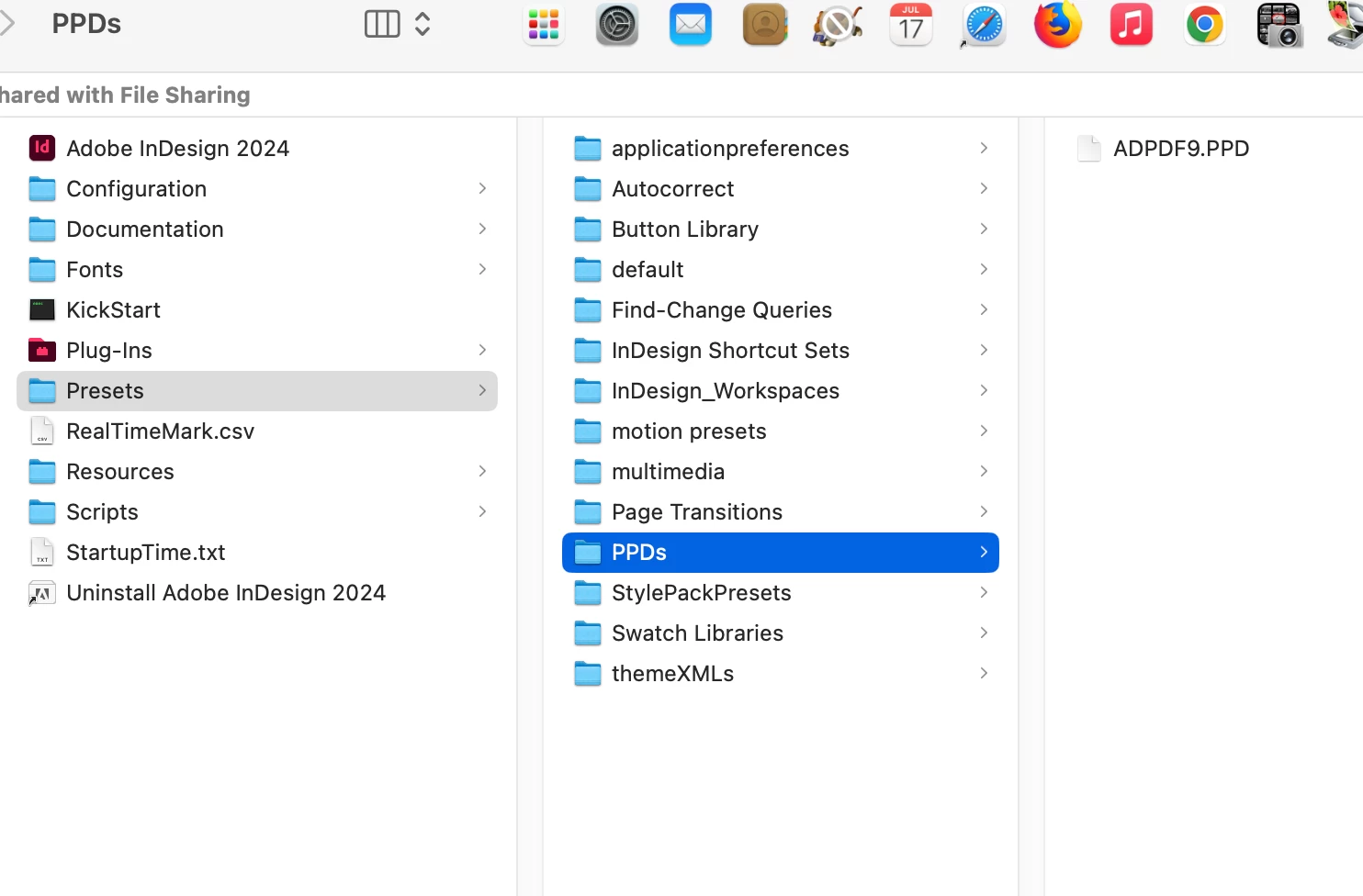
Task: Select Adobe InDesign 2024 application icon
Action: [42, 148]
